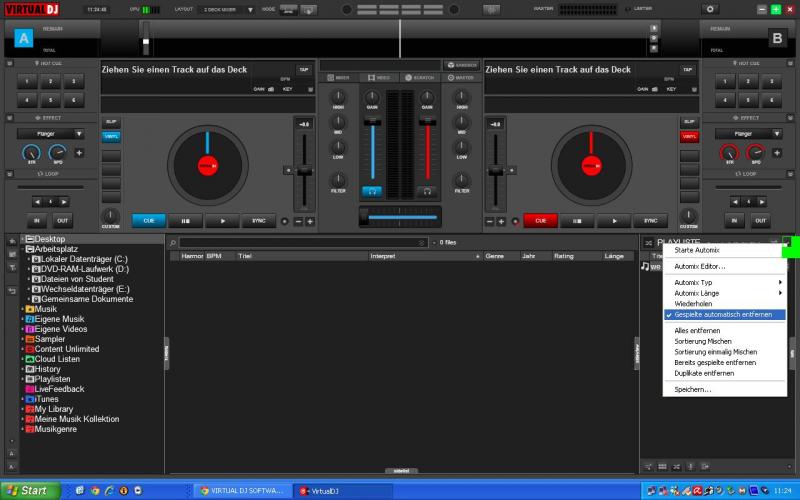Nudge deck A pitch up with plus icon
Image resolution: width=800 pixels, height=500 pixels.
click(x=310, y=221)
